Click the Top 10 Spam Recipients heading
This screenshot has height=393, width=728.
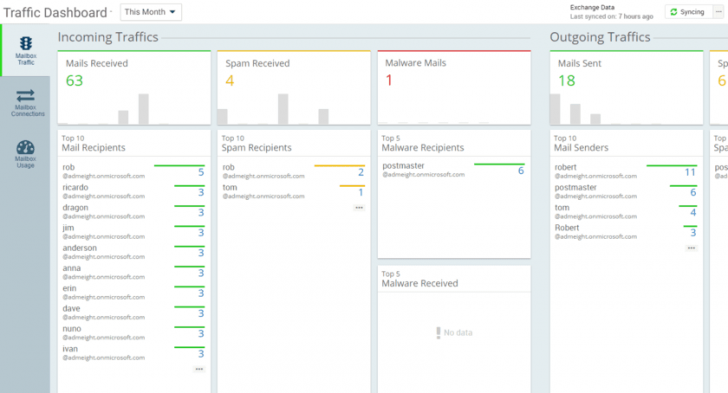pos(256,144)
